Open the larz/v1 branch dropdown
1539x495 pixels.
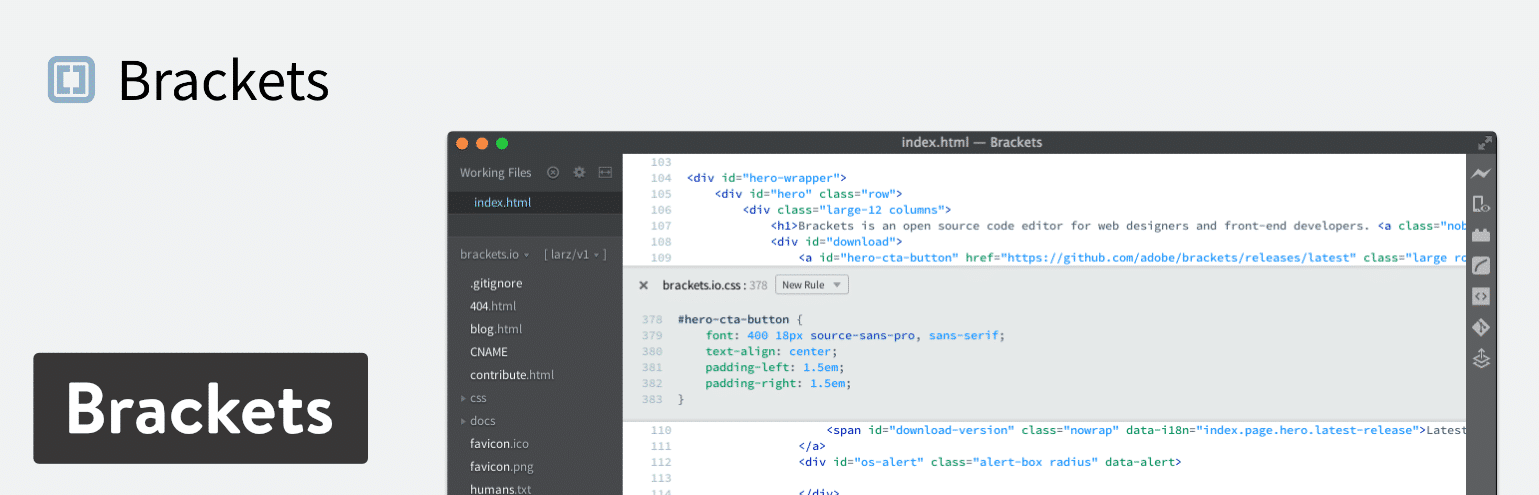[575, 255]
